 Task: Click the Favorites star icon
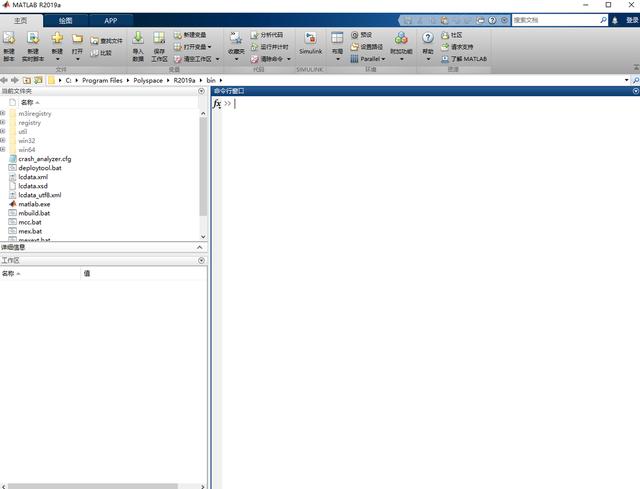click(236, 38)
